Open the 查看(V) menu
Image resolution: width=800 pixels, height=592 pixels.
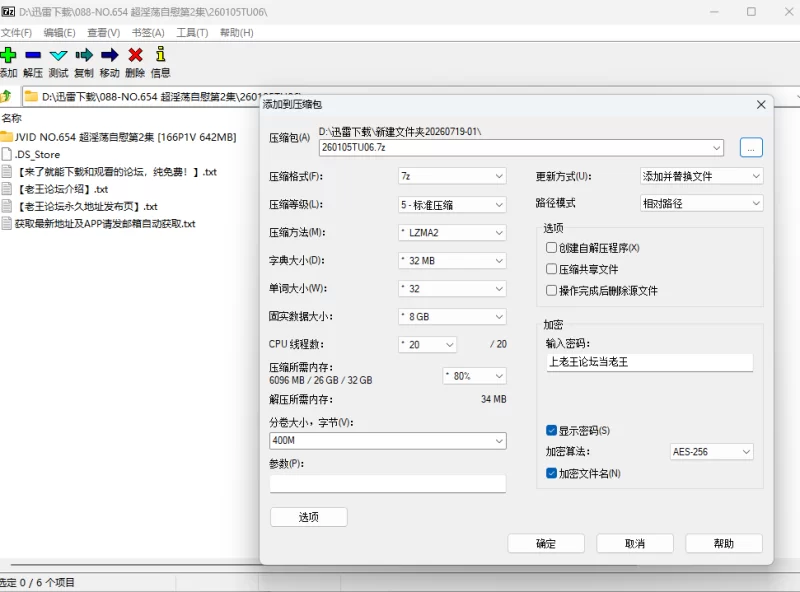coord(104,33)
